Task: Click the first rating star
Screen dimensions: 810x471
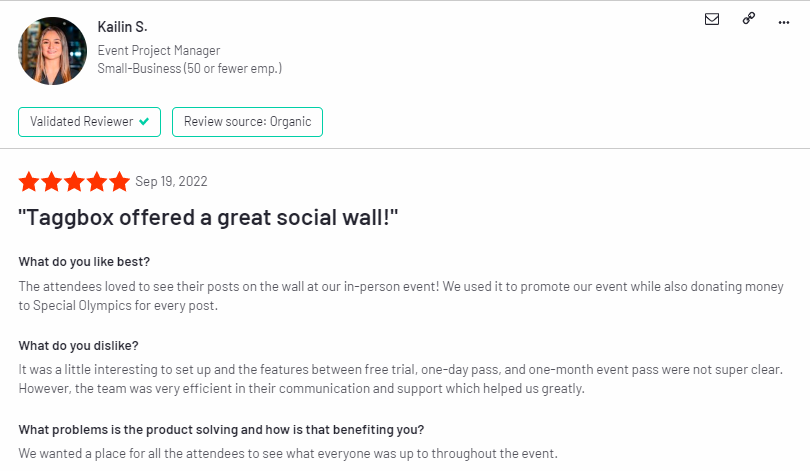Action: (29, 181)
